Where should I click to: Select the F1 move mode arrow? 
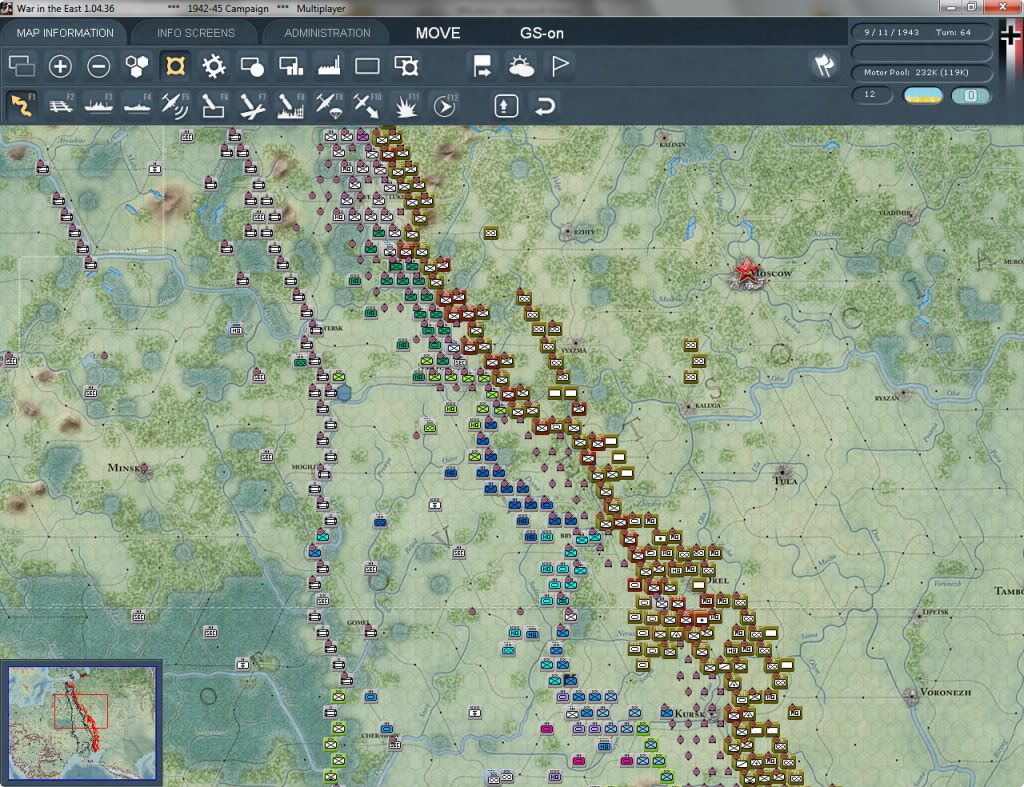coord(22,106)
